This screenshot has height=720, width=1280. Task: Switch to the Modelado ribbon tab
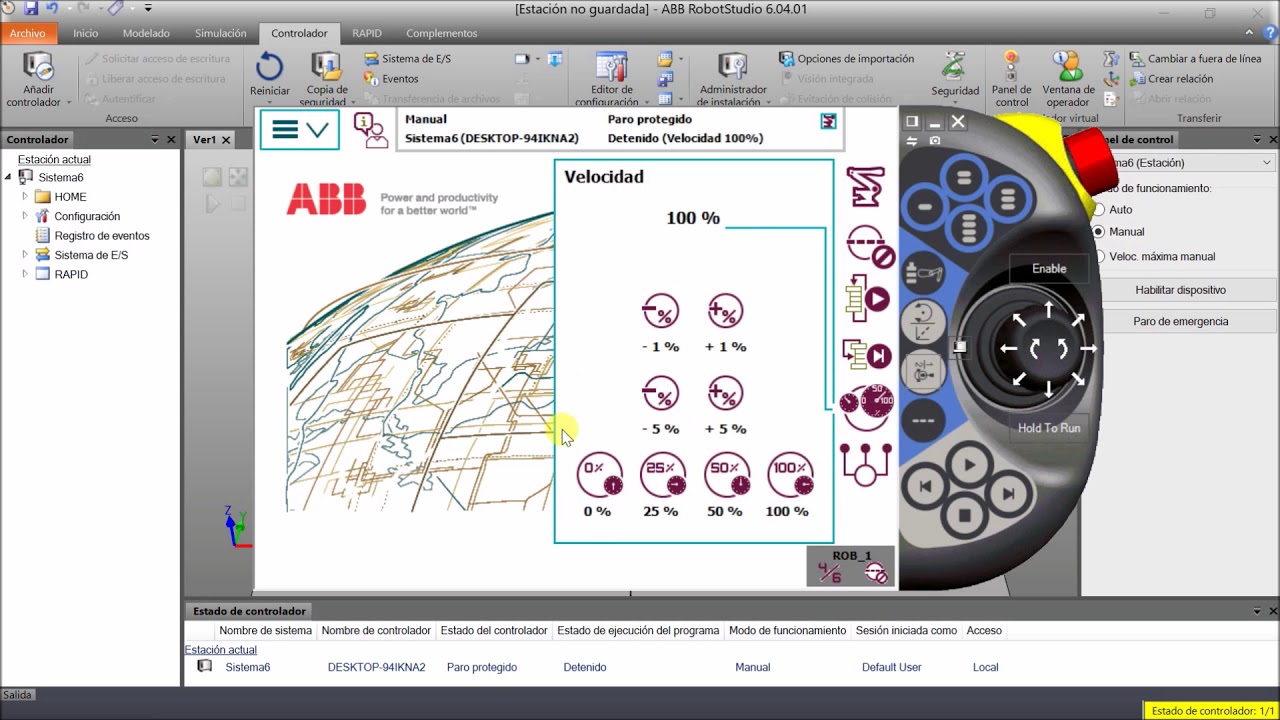(x=146, y=33)
